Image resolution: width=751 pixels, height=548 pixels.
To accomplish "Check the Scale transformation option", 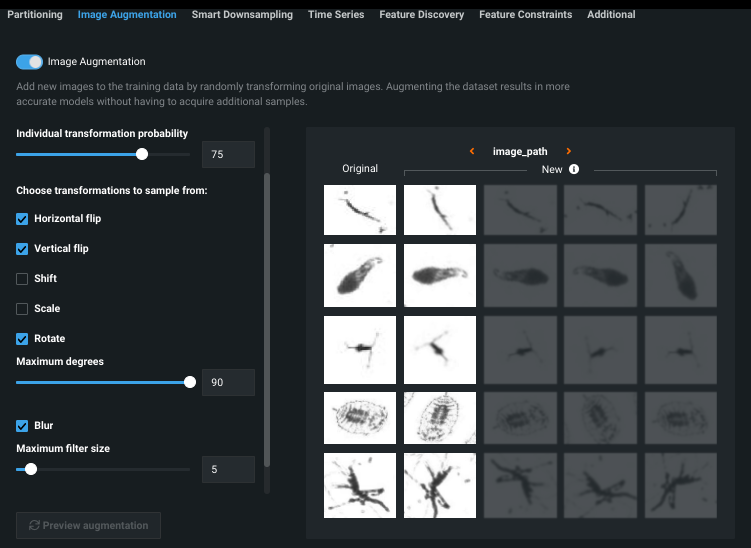I will click(x=22, y=309).
